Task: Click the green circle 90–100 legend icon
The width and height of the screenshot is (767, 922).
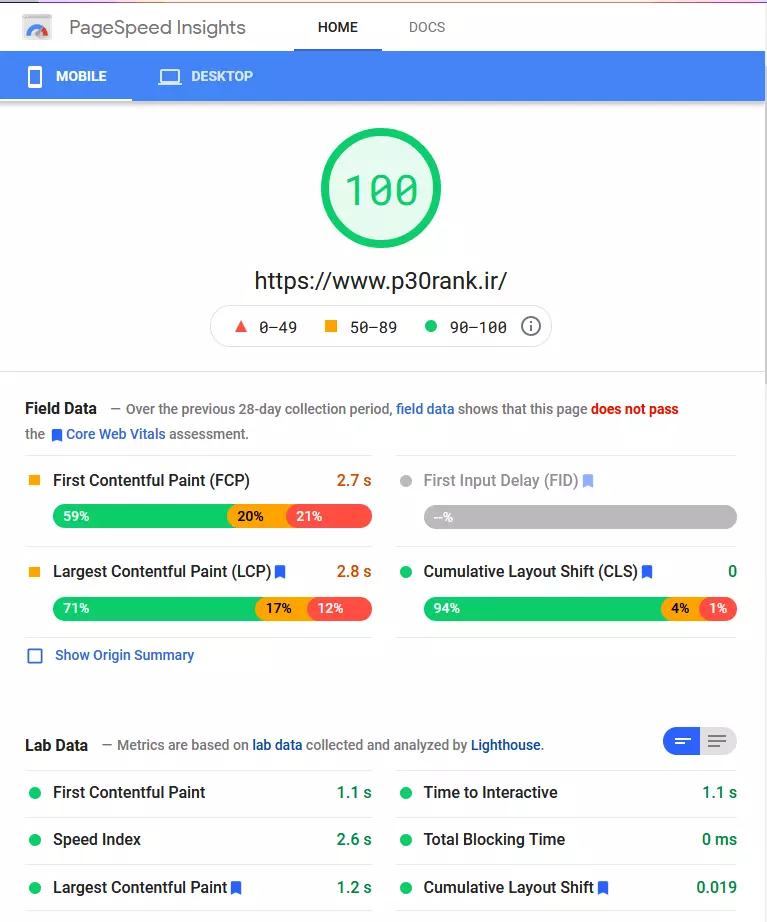Action: pos(431,326)
